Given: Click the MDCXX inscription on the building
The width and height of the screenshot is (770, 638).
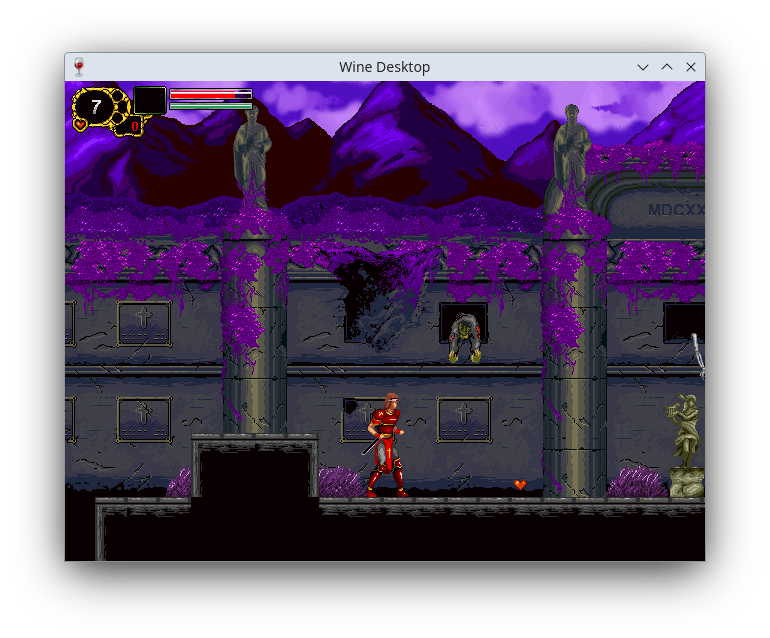Looking at the screenshot, I should click(676, 210).
